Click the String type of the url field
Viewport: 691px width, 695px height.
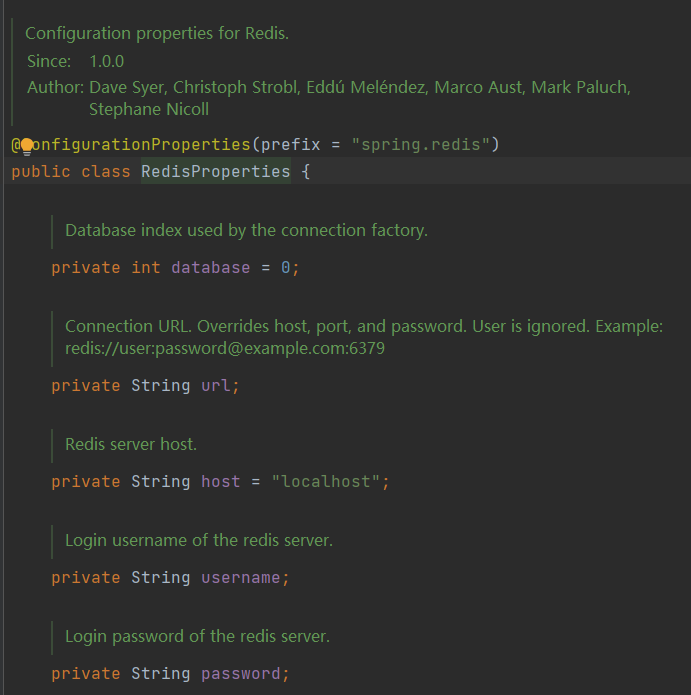(160, 386)
